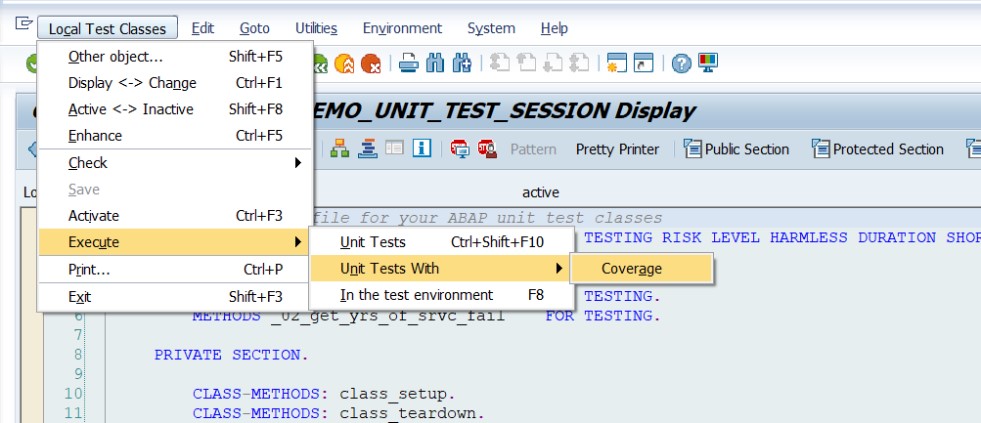Select In the test environment entry
This screenshot has height=423, width=981.
point(442,294)
